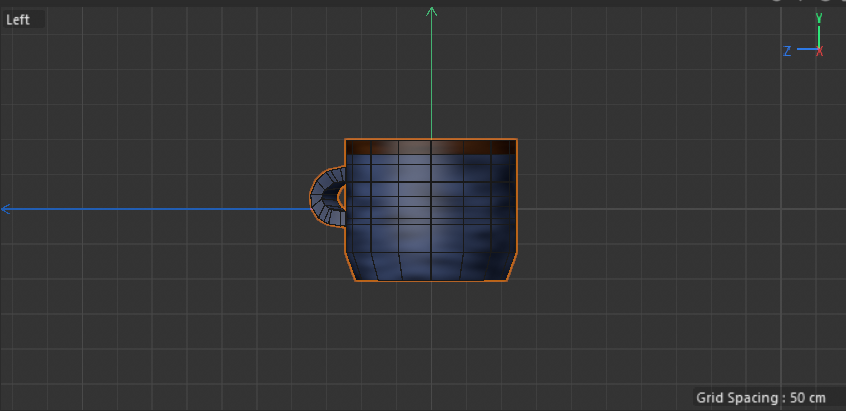
Task: Select the blue Z axis arrowhead
Action: pos(6,209)
